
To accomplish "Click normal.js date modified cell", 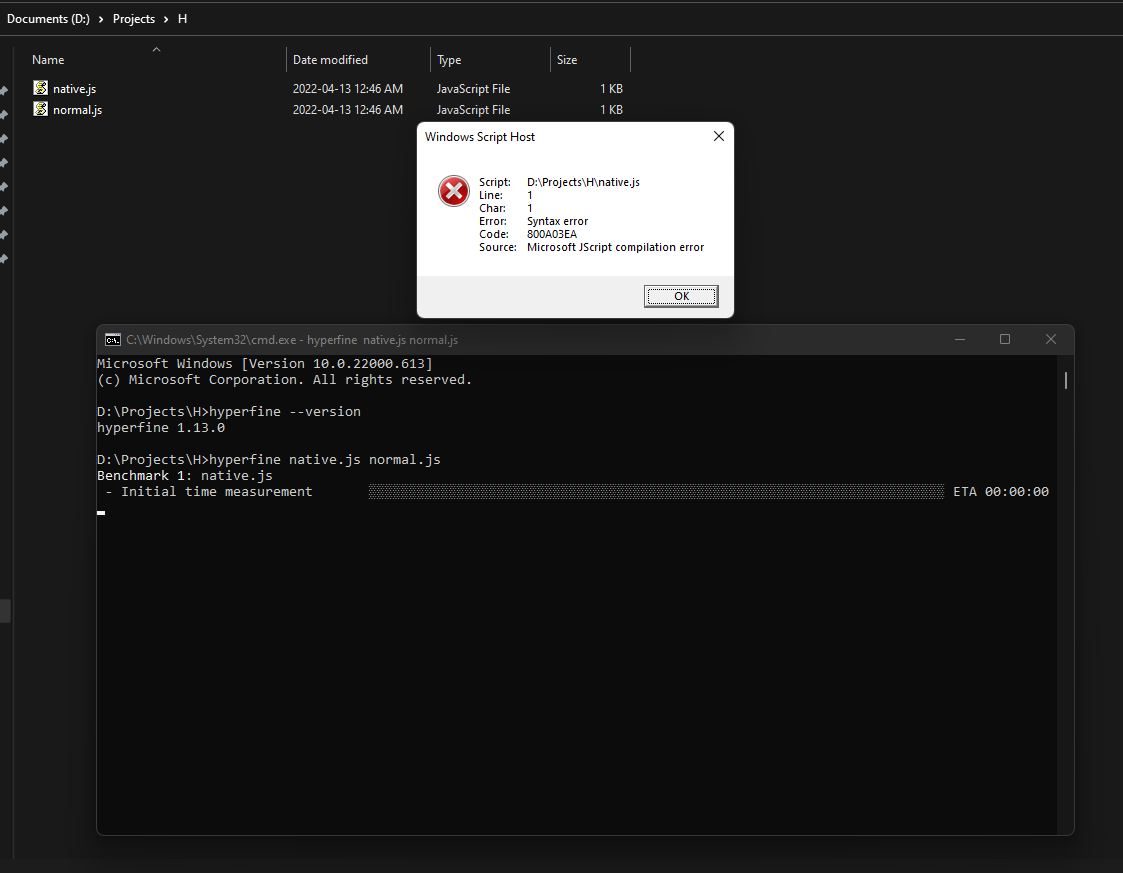I will [x=347, y=110].
